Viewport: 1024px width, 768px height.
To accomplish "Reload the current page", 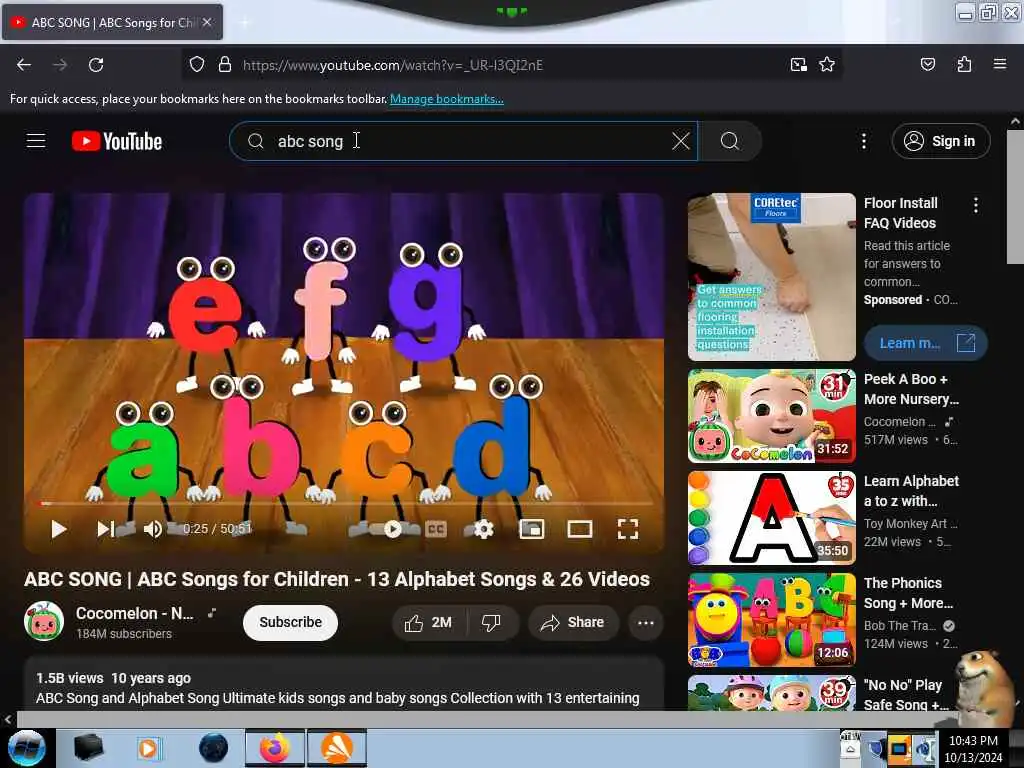I will [96, 65].
